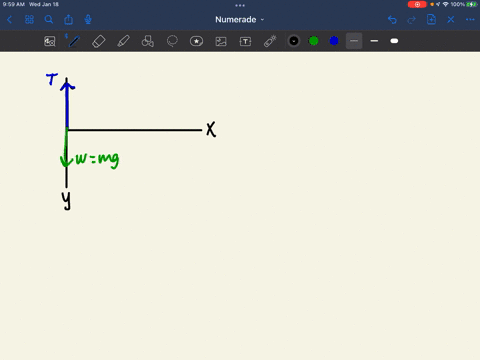480x360 pixels.
Task: Select the medium stroke width
Action: (374, 41)
